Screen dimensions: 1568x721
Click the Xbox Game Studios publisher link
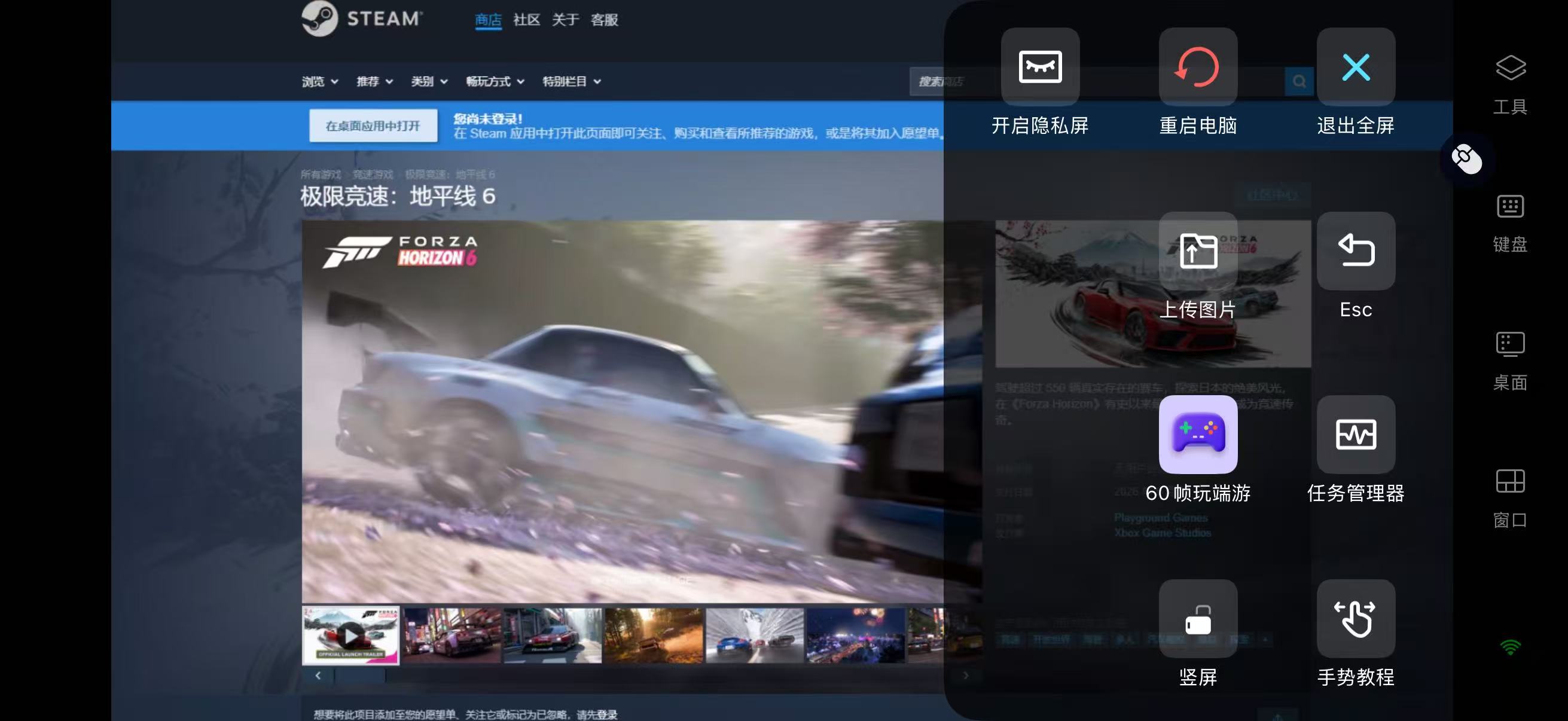click(1163, 533)
